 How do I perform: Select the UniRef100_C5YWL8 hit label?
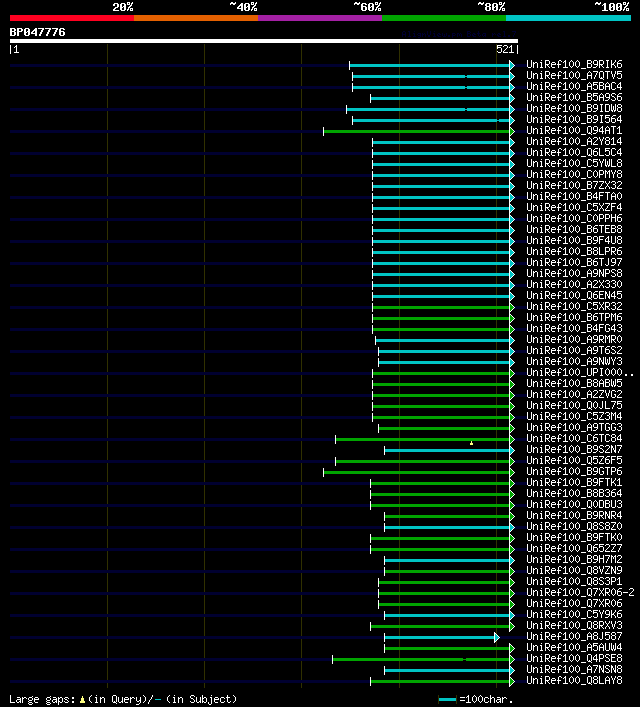(574, 163)
